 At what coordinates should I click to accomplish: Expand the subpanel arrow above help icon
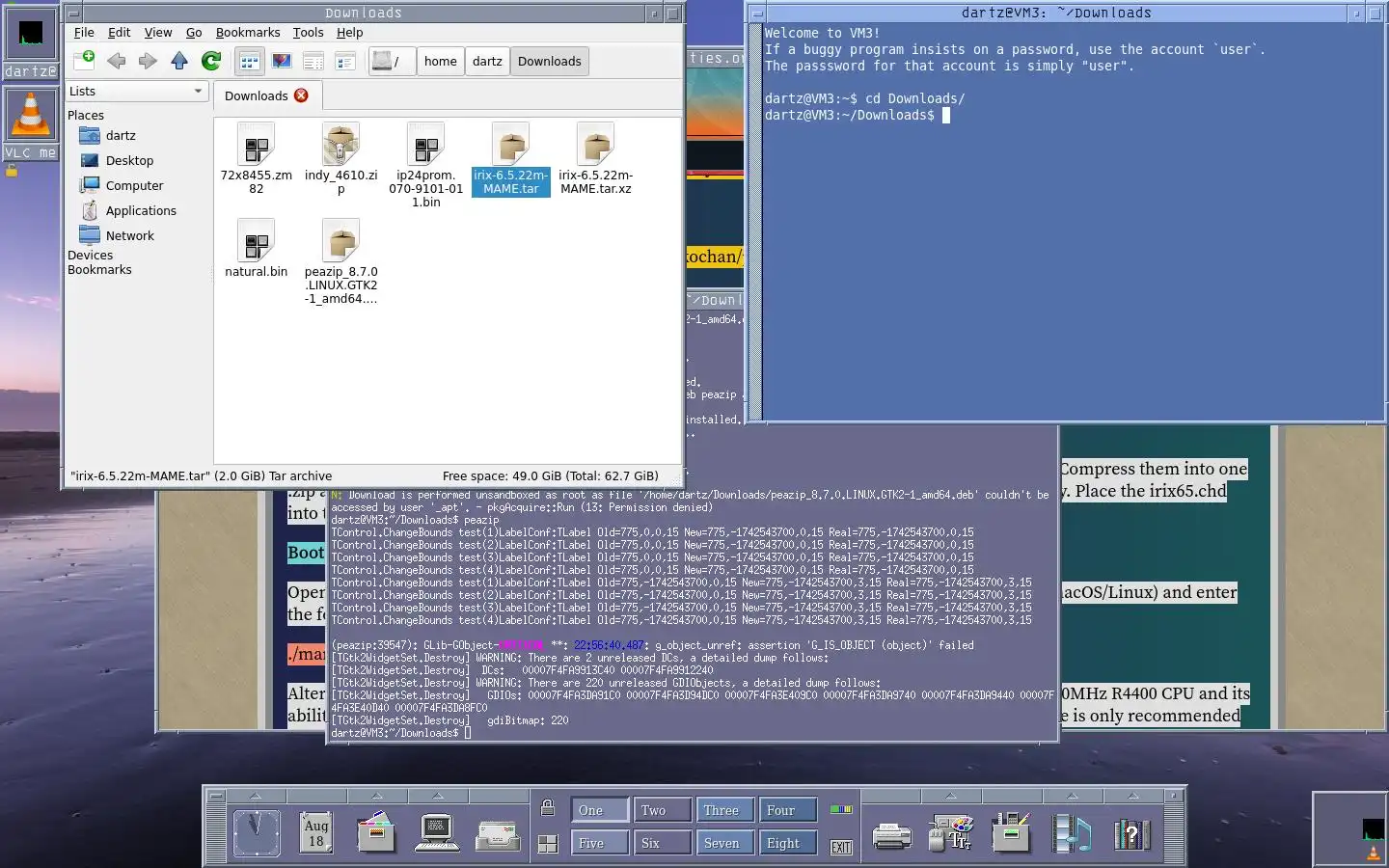pos(1133,796)
